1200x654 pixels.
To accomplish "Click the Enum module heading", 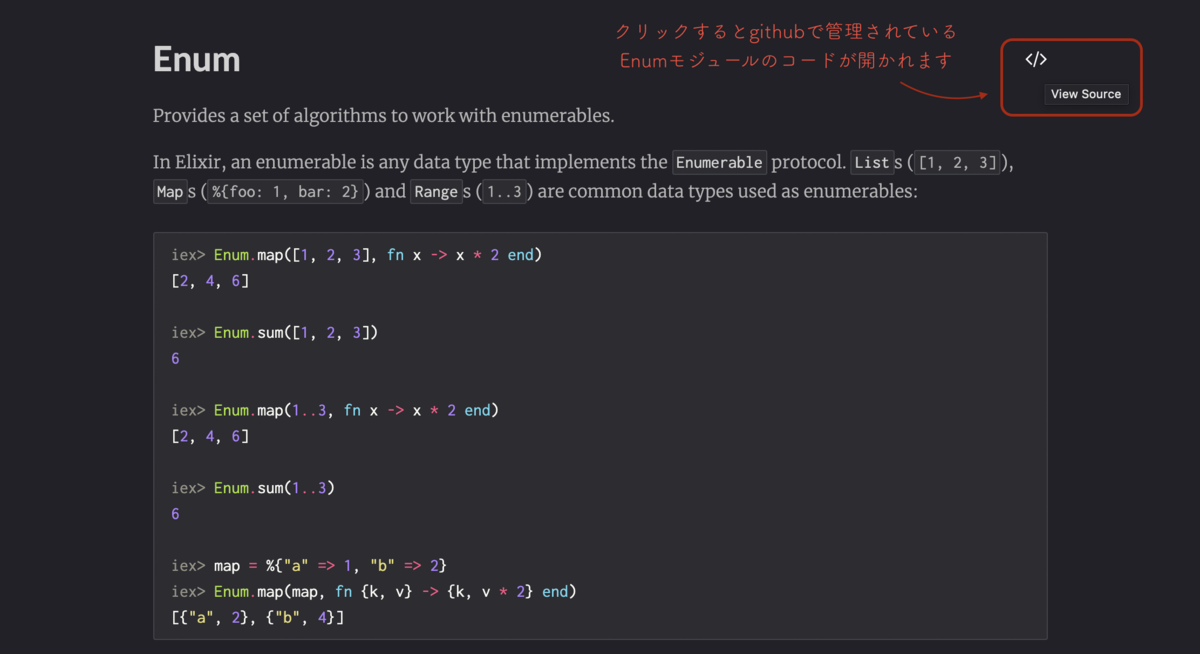I will click(197, 59).
